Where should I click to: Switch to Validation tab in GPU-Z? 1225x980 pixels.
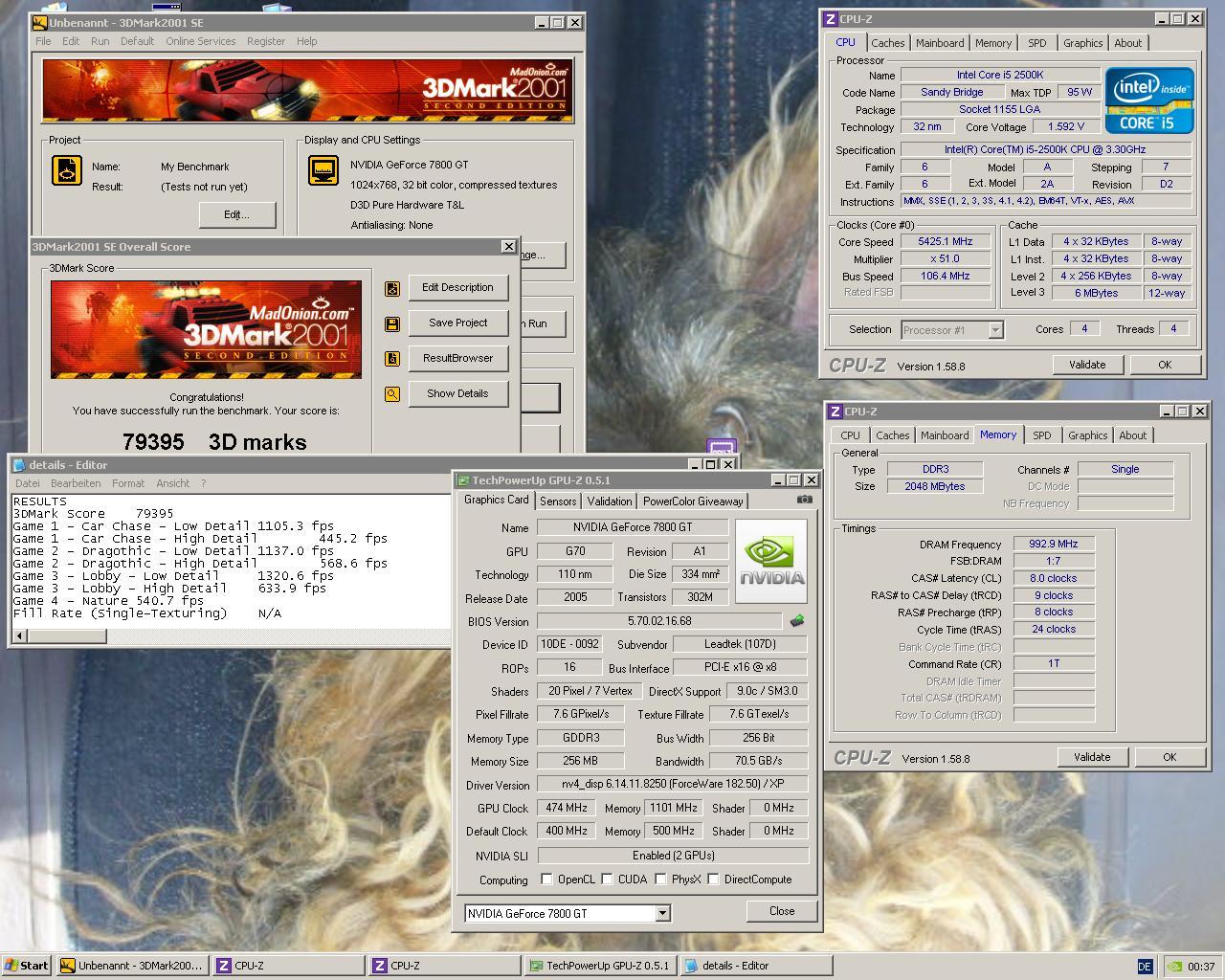[610, 501]
